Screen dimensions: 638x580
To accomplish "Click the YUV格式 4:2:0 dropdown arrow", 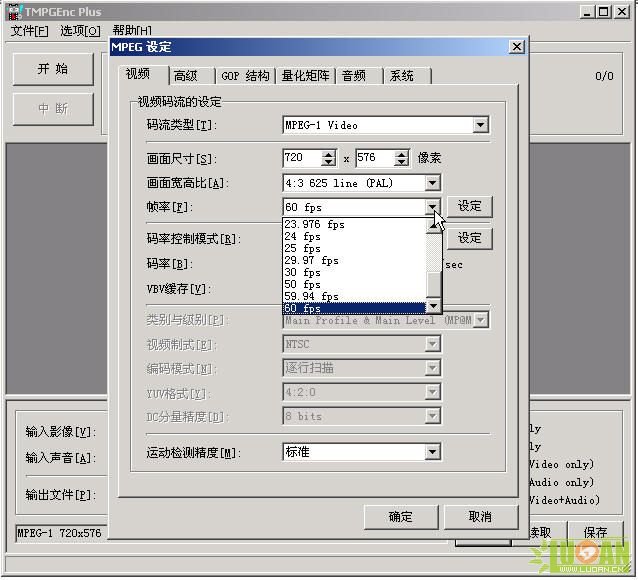I will point(433,392).
